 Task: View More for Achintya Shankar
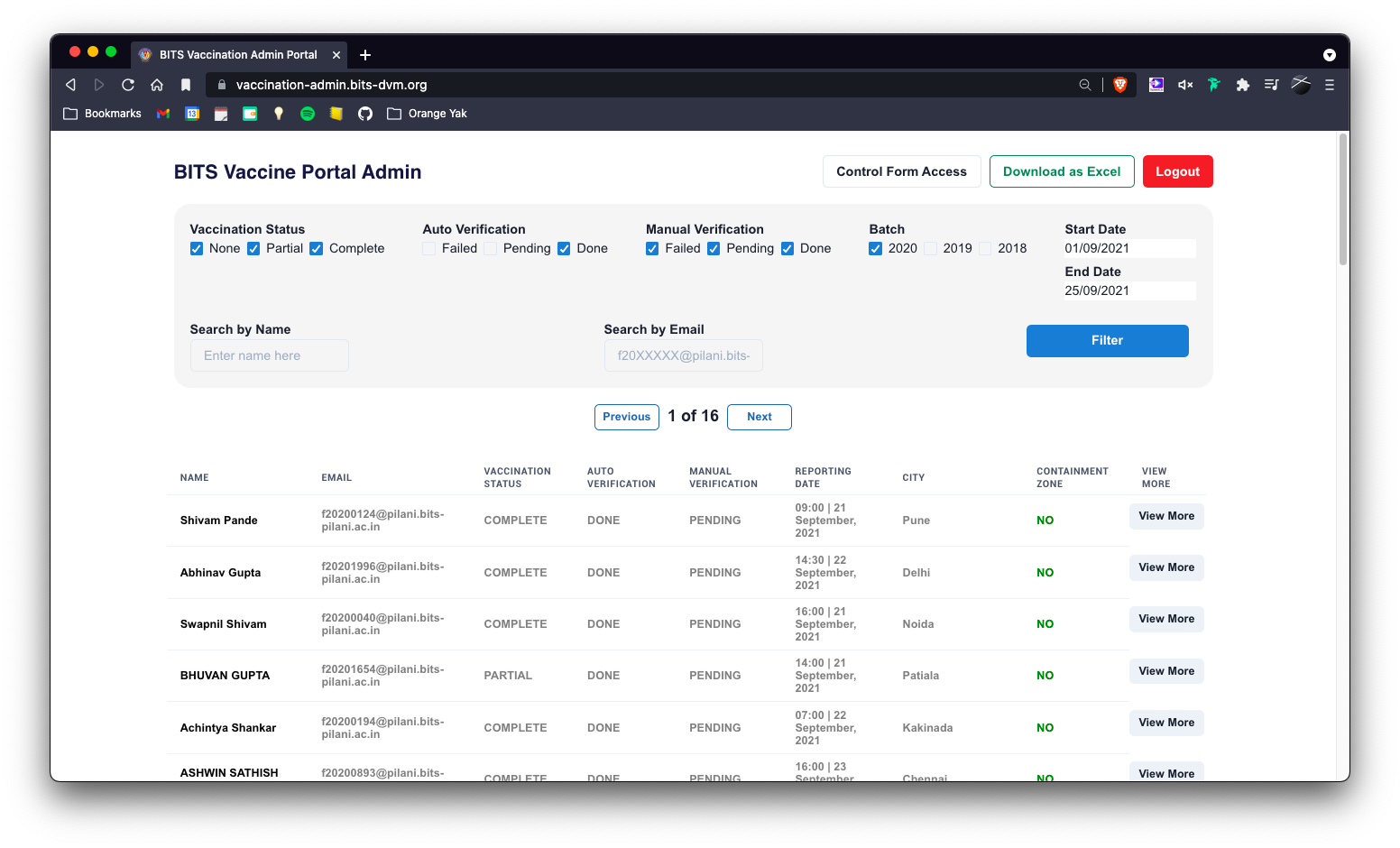(x=1166, y=723)
